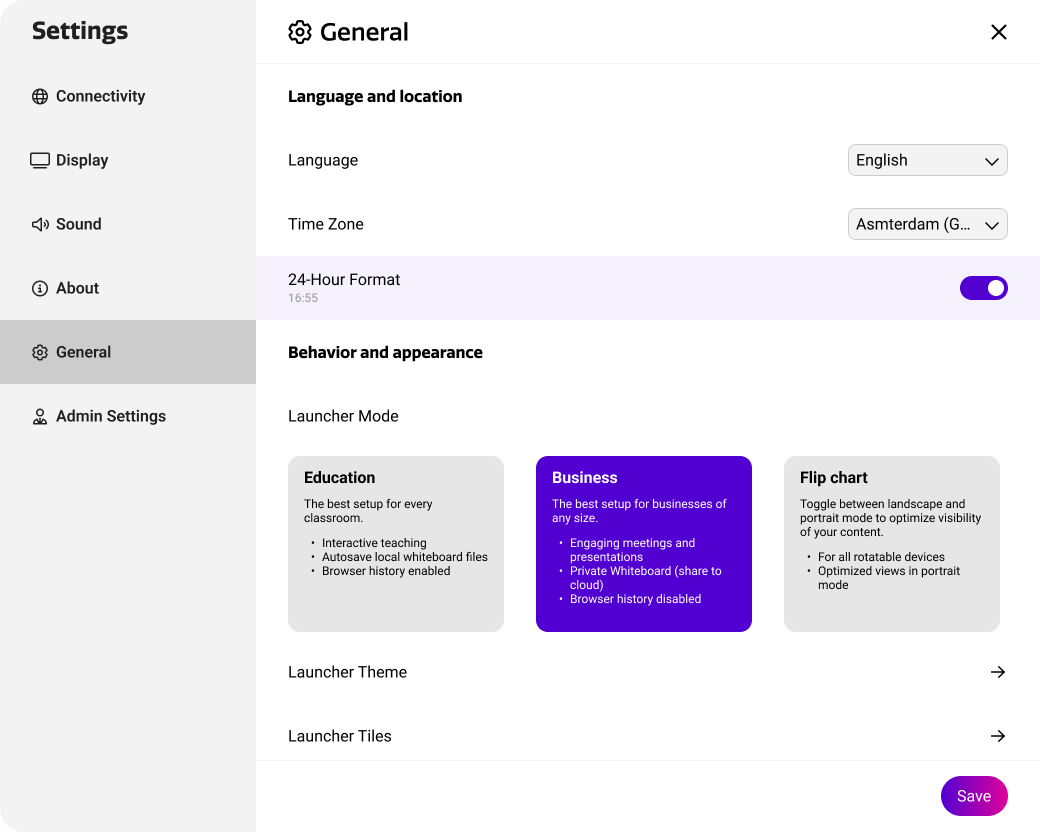1040x832 pixels.
Task: Click the admin user icon in sidebar
Action: coord(40,417)
